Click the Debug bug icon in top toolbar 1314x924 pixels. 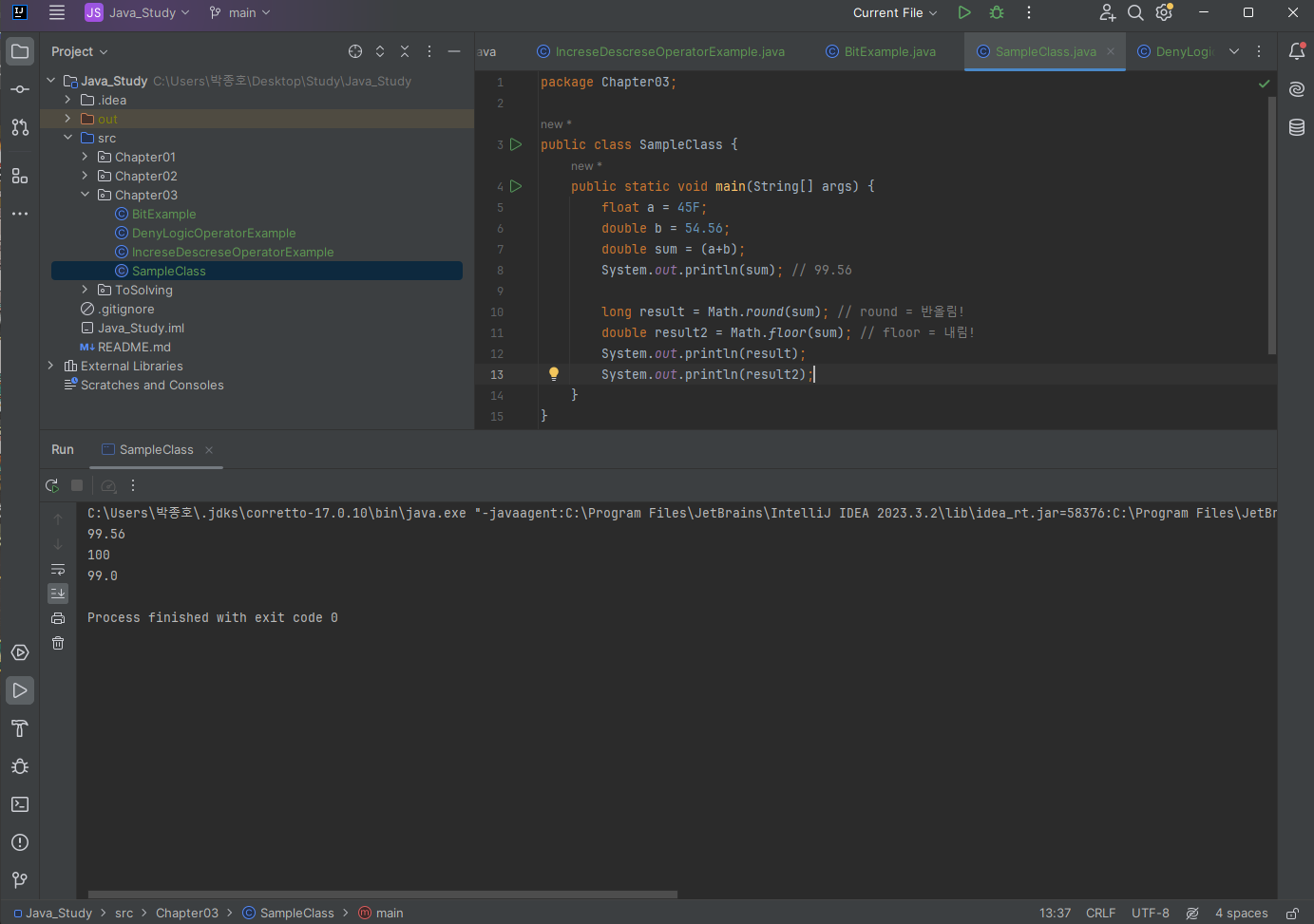pyautogui.click(x=997, y=12)
